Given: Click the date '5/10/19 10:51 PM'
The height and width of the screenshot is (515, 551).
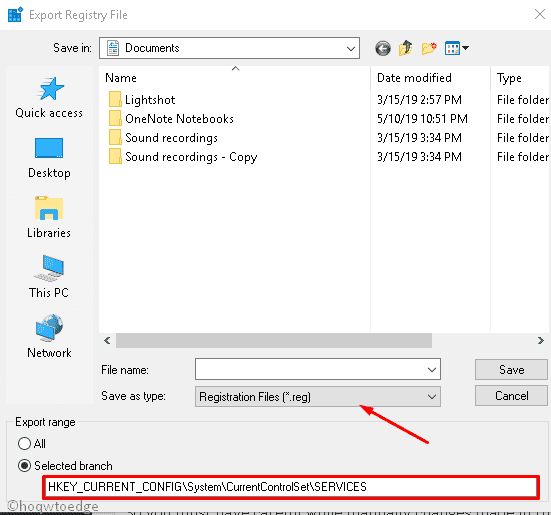Looking at the screenshot, I should [x=422, y=119].
